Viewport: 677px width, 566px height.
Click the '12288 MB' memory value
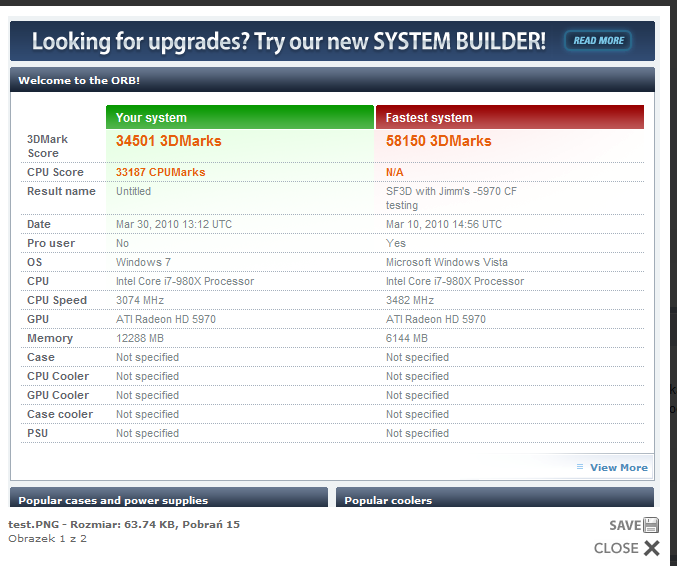coord(140,338)
